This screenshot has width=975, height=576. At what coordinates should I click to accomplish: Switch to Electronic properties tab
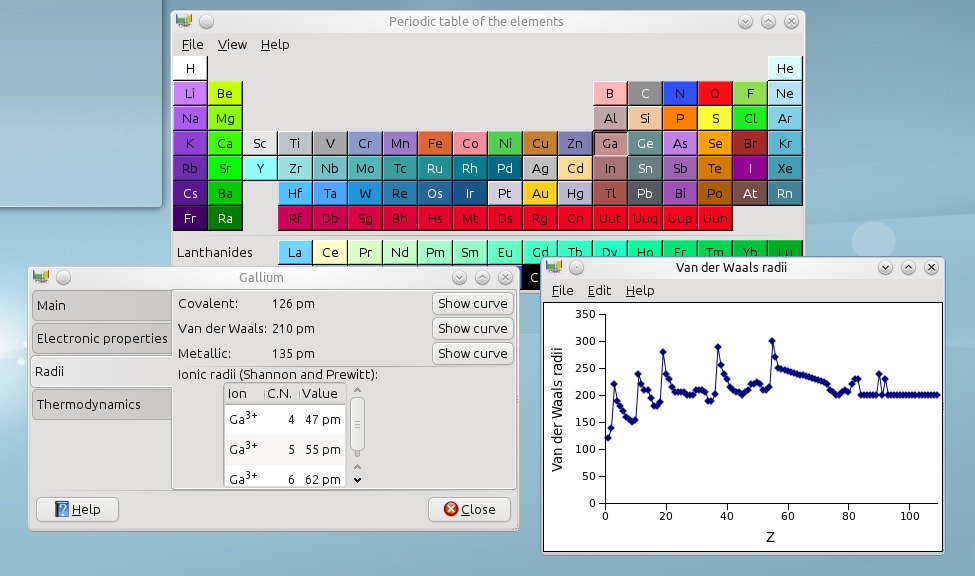pos(101,338)
